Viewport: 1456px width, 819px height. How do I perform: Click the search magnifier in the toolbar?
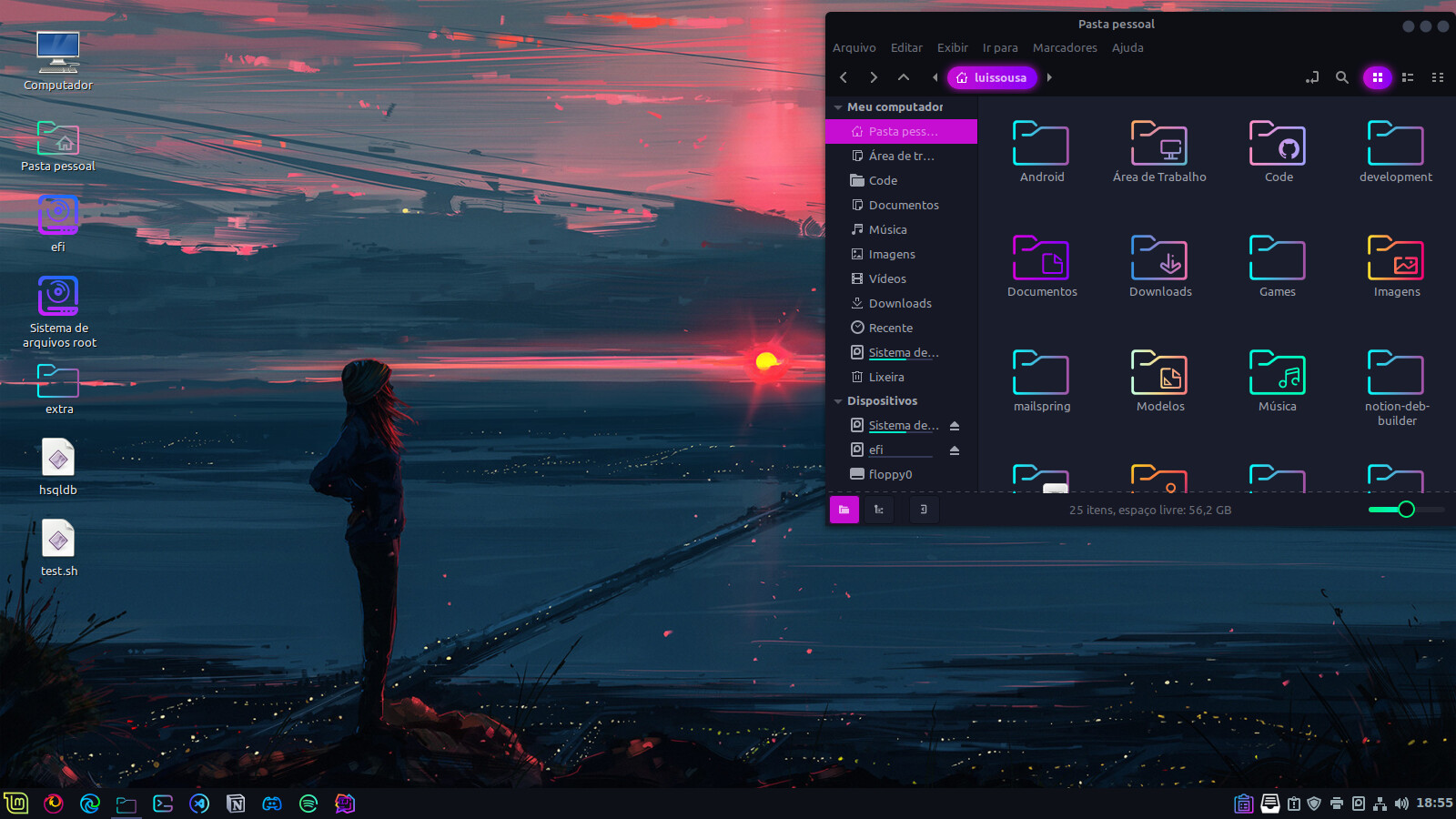(1341, 77)
